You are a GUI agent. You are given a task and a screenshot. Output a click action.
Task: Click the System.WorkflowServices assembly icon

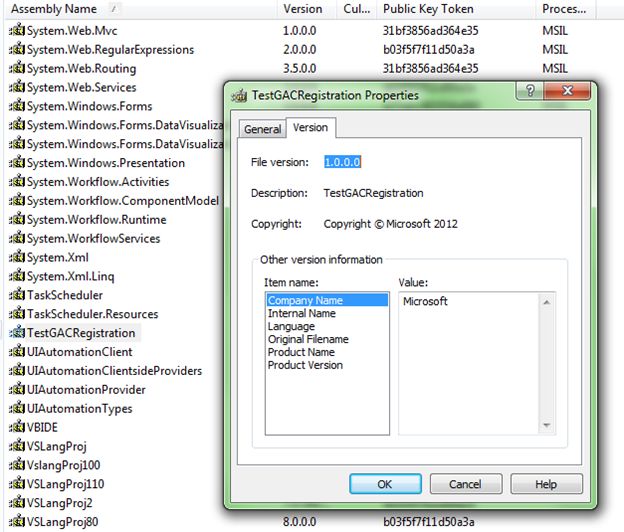click(x=17, y=238)
